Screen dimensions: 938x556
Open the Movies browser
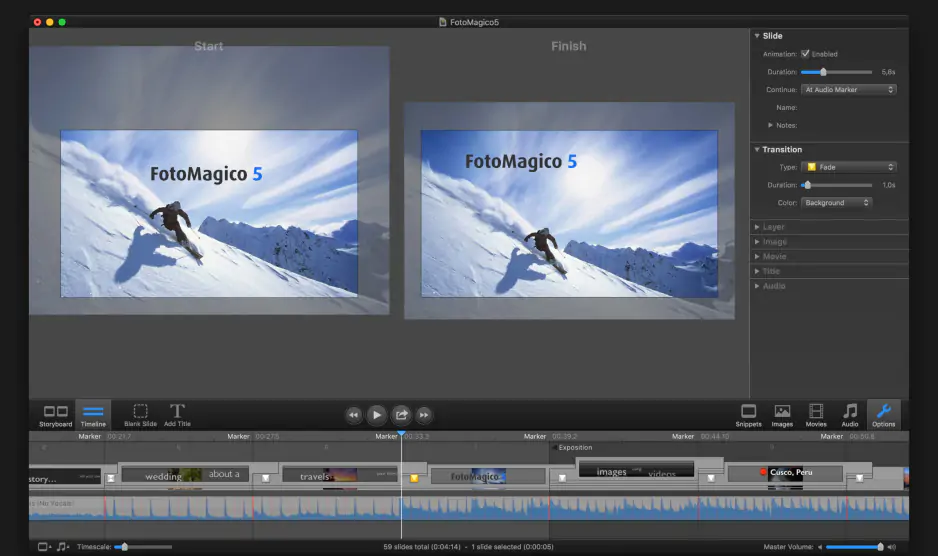coord(816,414)
